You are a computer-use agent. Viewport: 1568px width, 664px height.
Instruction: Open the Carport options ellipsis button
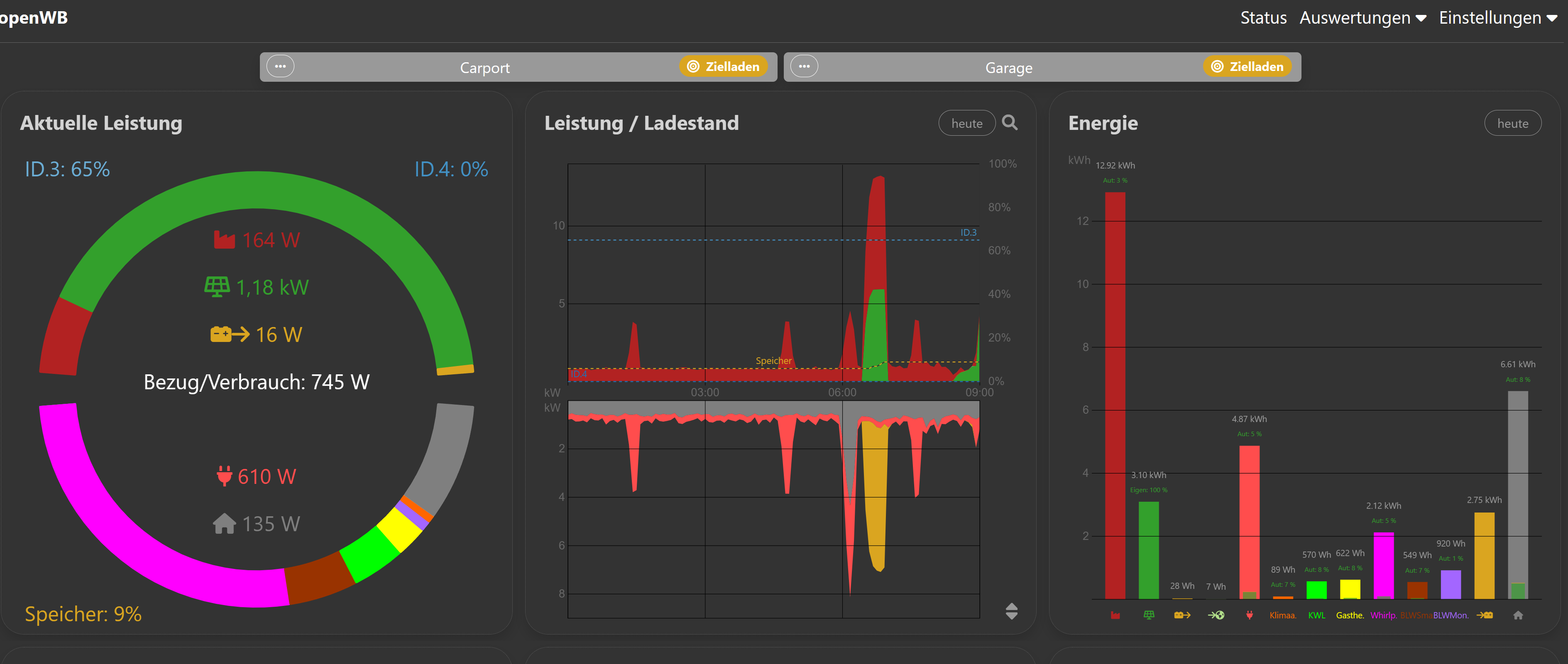pos(281,66)
